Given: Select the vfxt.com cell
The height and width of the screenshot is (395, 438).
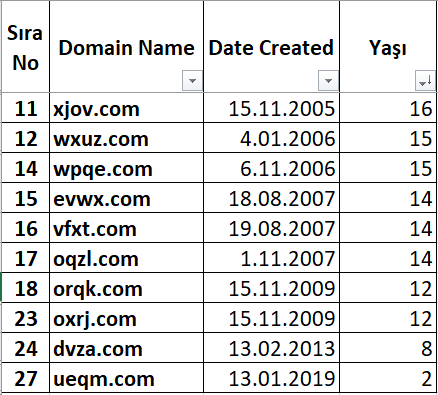Looking at the screenshot, I should pyautogui.click(x=126, y=228).
